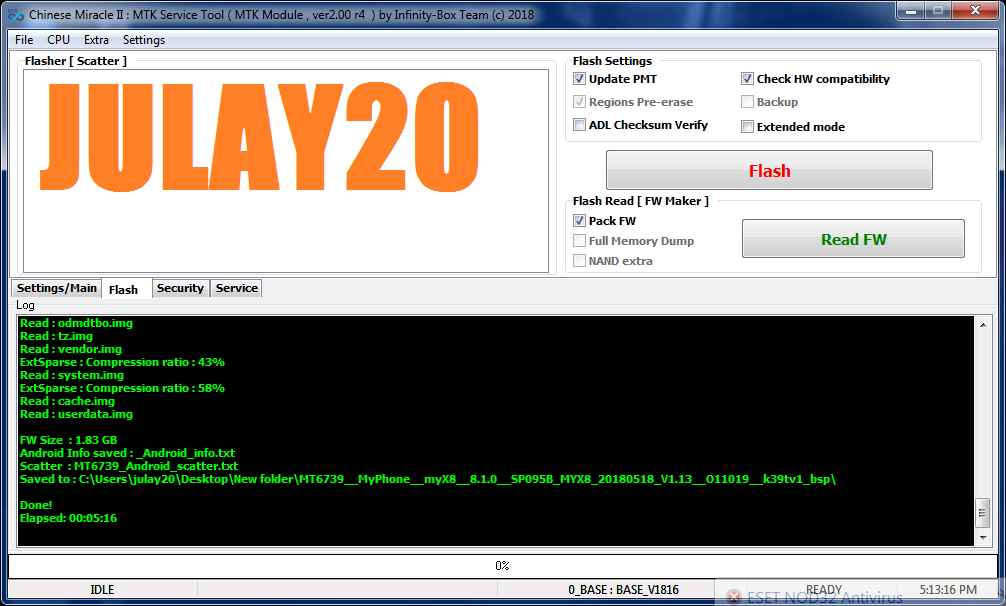Screen dimensions: 1006x606
Task: Click the application icon in title bar
Action: (16, 15)
